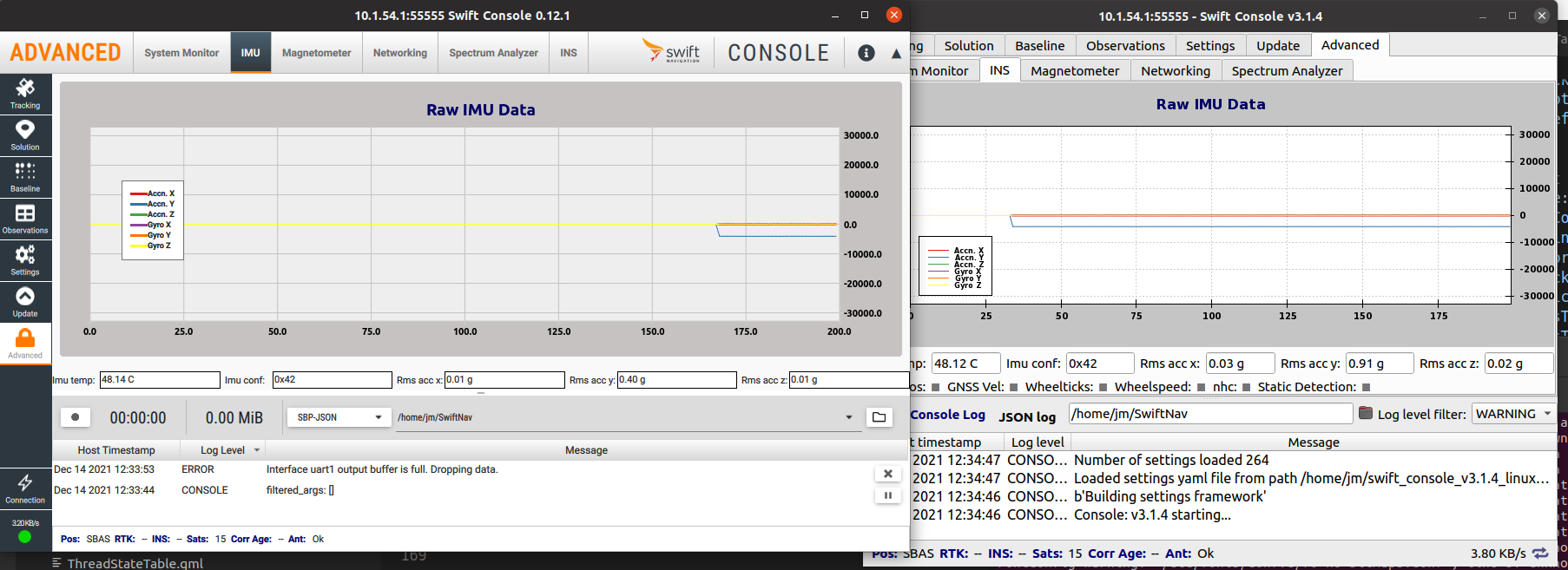Screen dimensions: 1568x570
Task: Click Imu conf field in v0.12.1 window
Action: pos(332,380)
